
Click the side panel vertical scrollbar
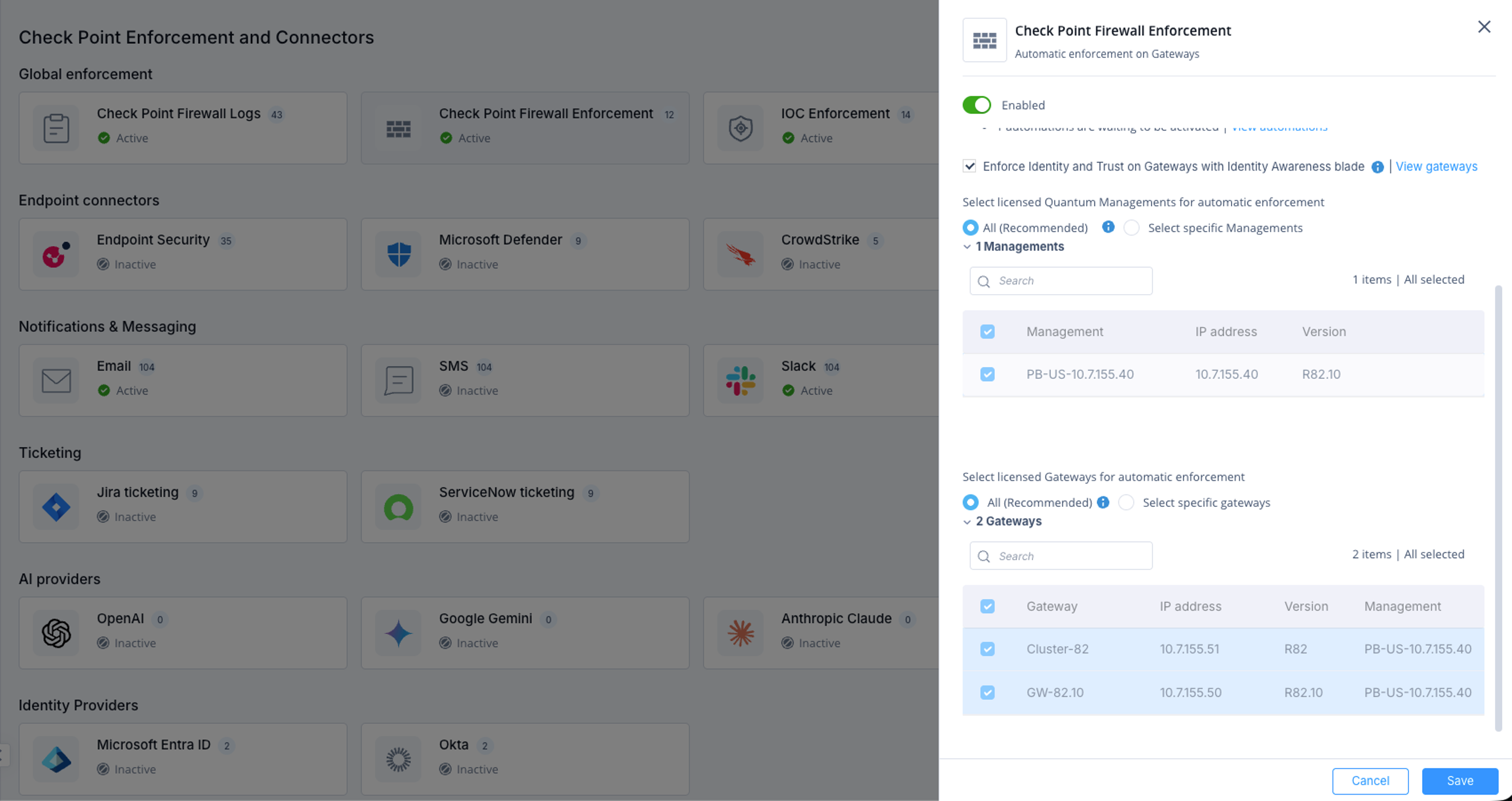tap(1498, 507)
